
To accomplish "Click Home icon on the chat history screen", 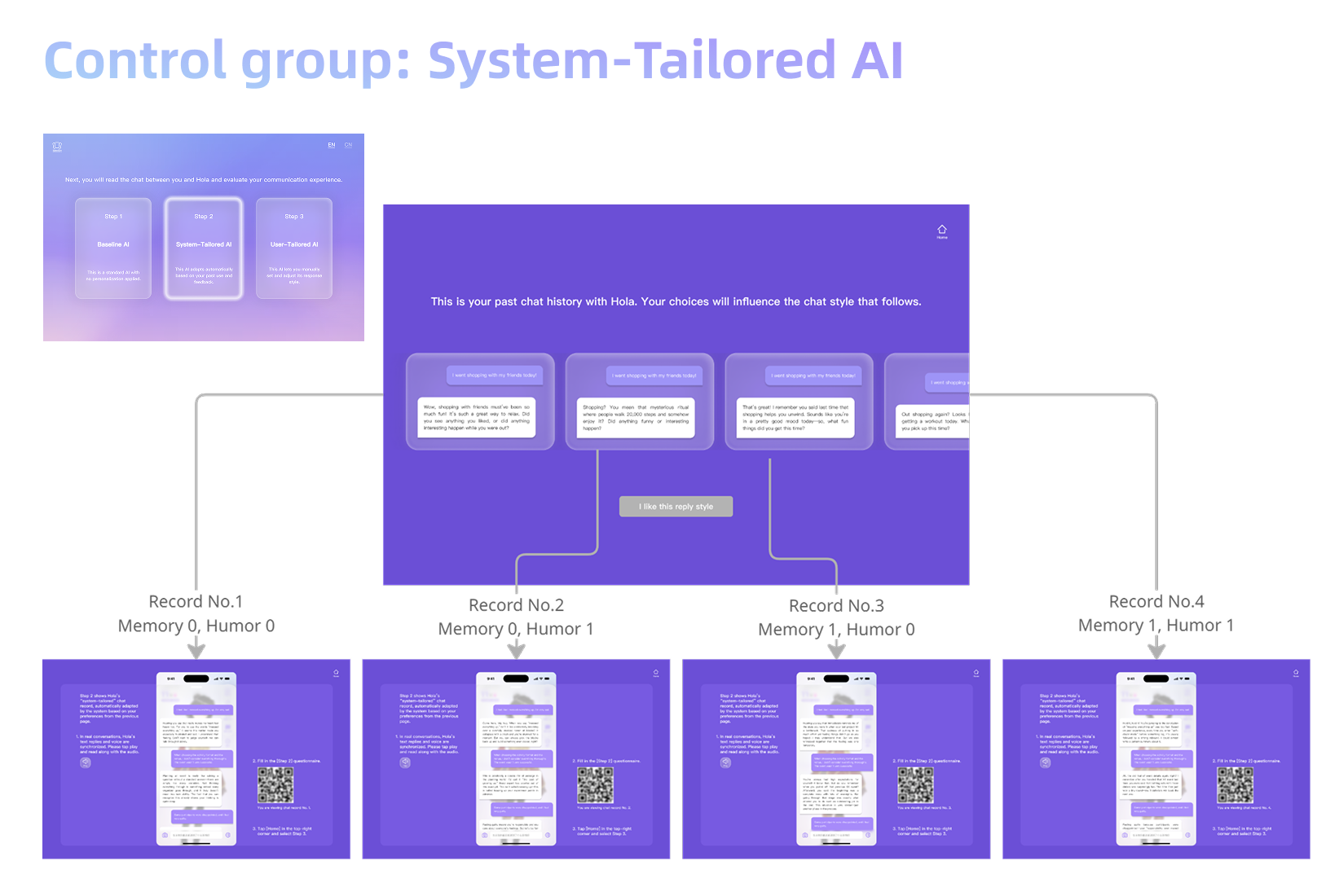I will (942, 231).
